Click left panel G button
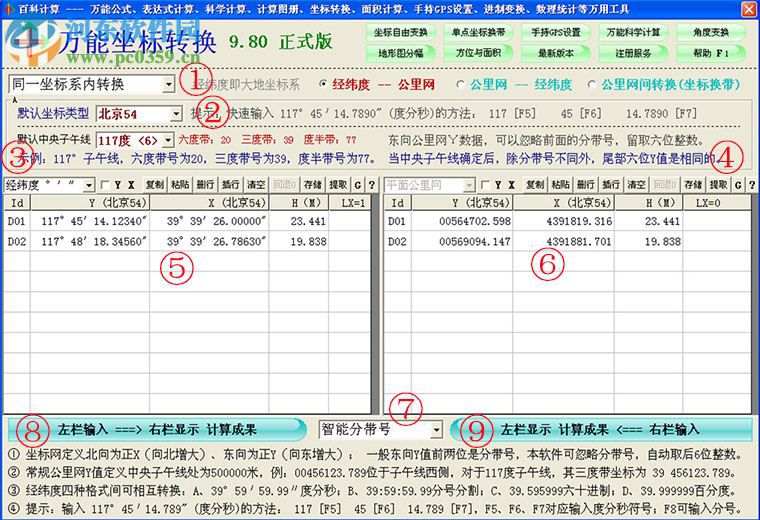This screenshot has width=760, height=520. (358, 185)
